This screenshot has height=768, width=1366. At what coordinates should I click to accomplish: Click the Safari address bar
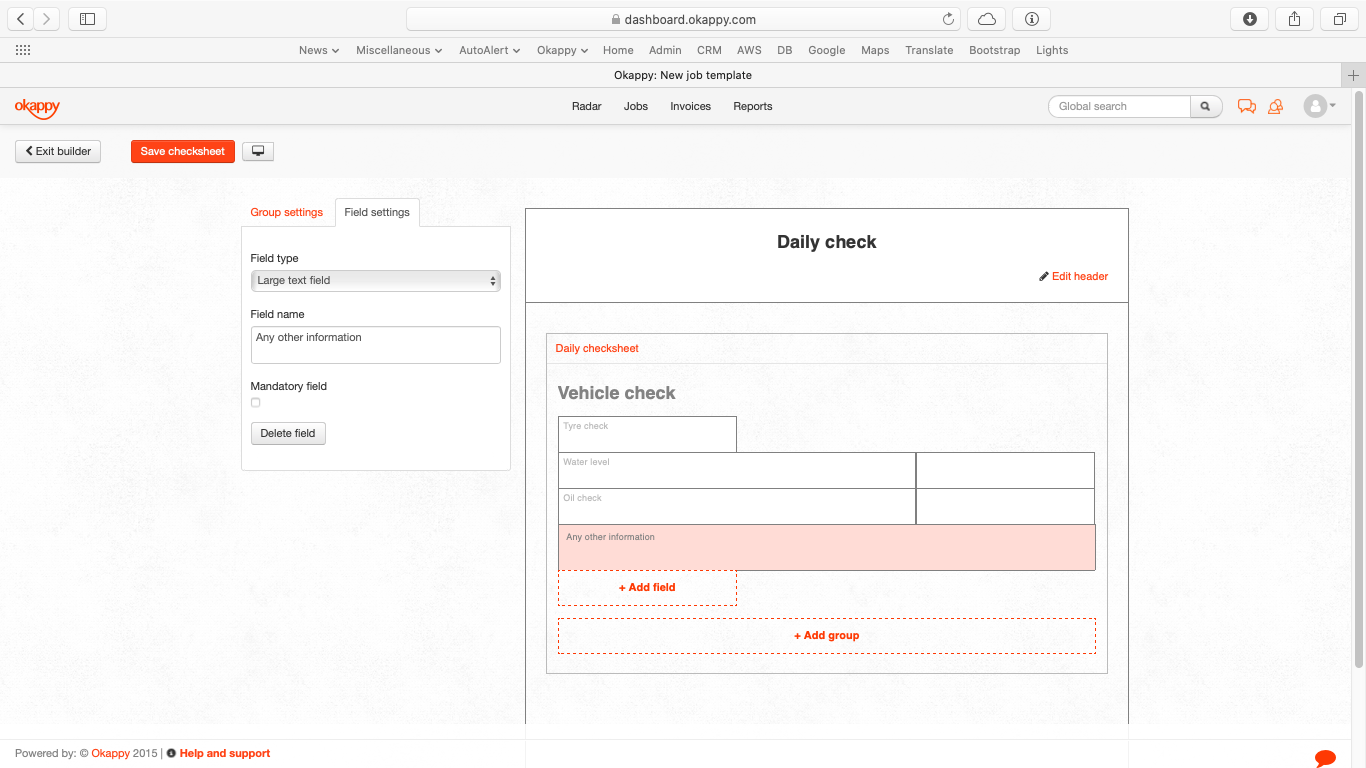[x=683, y=19]
